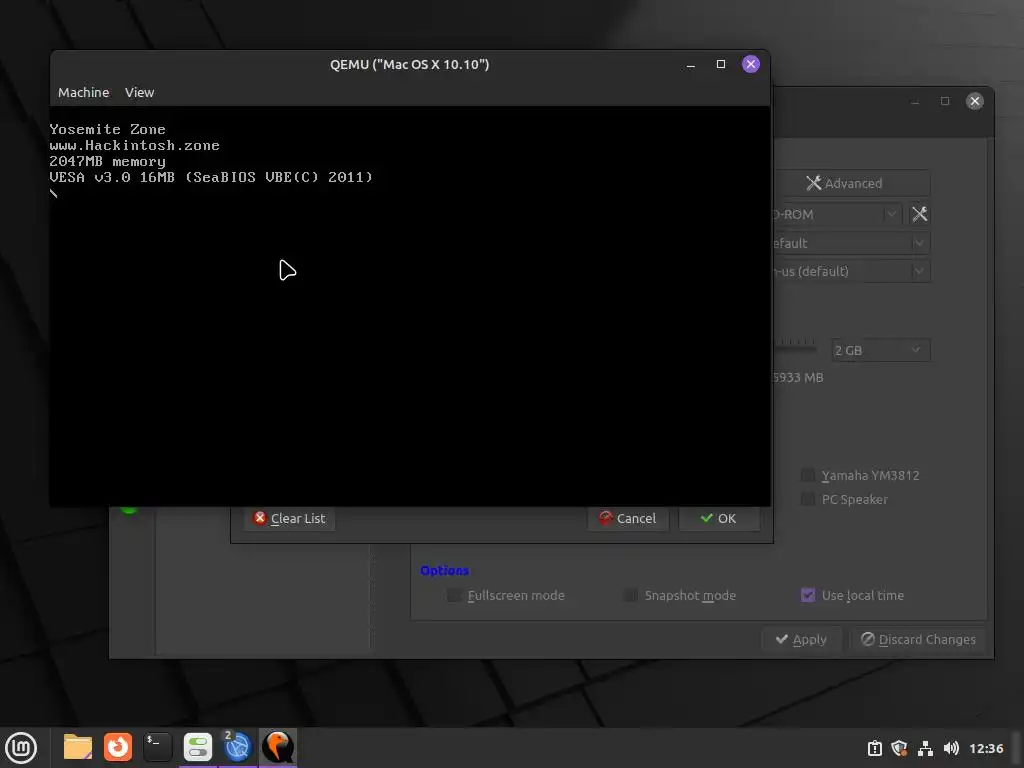
Task: Open the 2 GB memory dropdown
Action: click(880, 350)
